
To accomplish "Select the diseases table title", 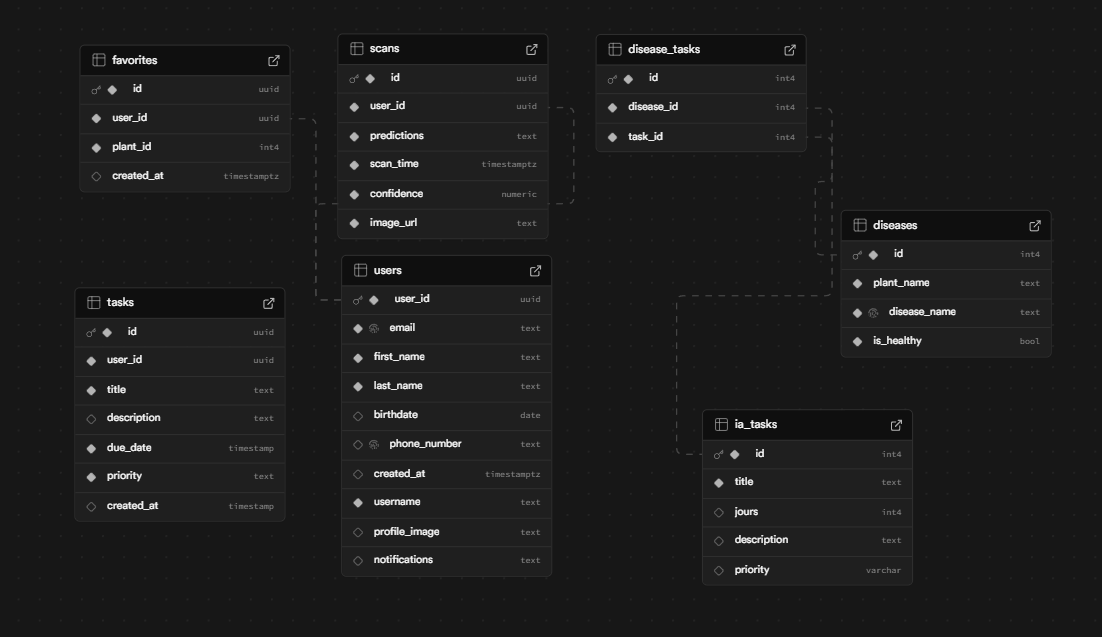I will click(x=895, y=226).
